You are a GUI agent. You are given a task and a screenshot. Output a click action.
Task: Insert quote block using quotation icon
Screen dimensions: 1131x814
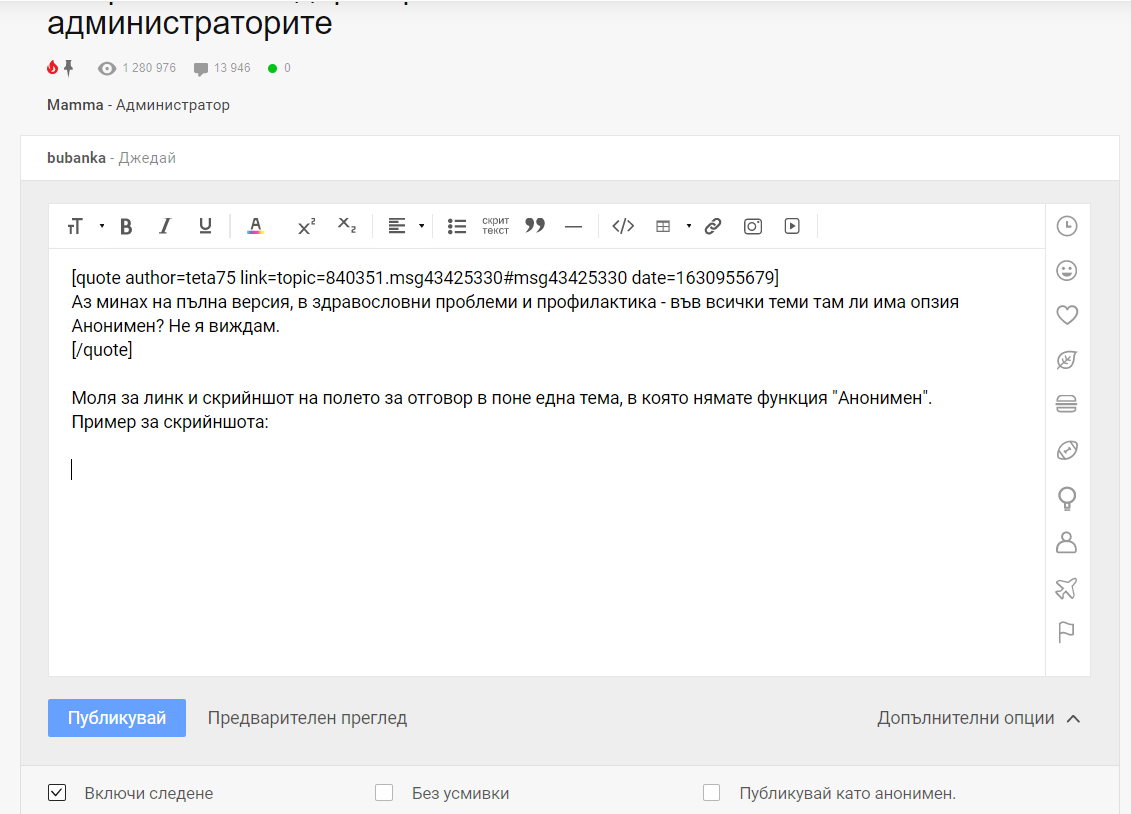[535, 226]
